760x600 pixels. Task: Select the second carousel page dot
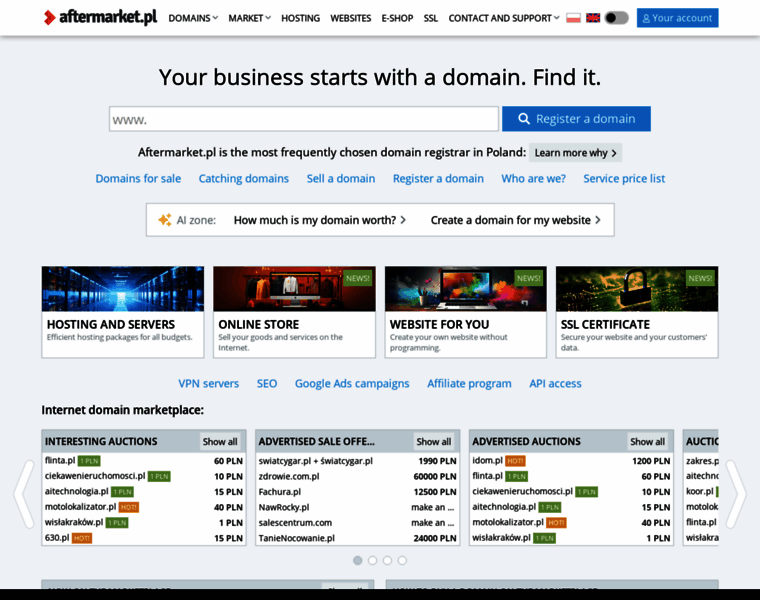click(x=372, y=561)
